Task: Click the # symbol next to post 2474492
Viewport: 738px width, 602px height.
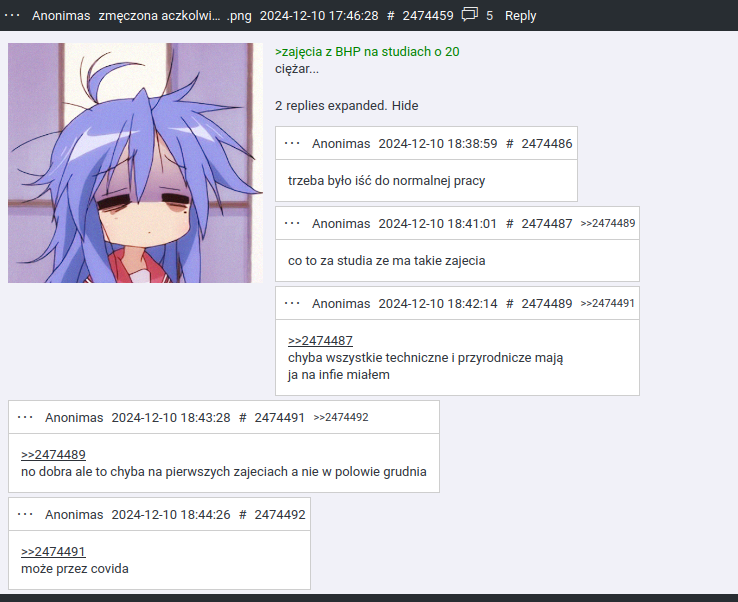Action: tap(242, 514)
